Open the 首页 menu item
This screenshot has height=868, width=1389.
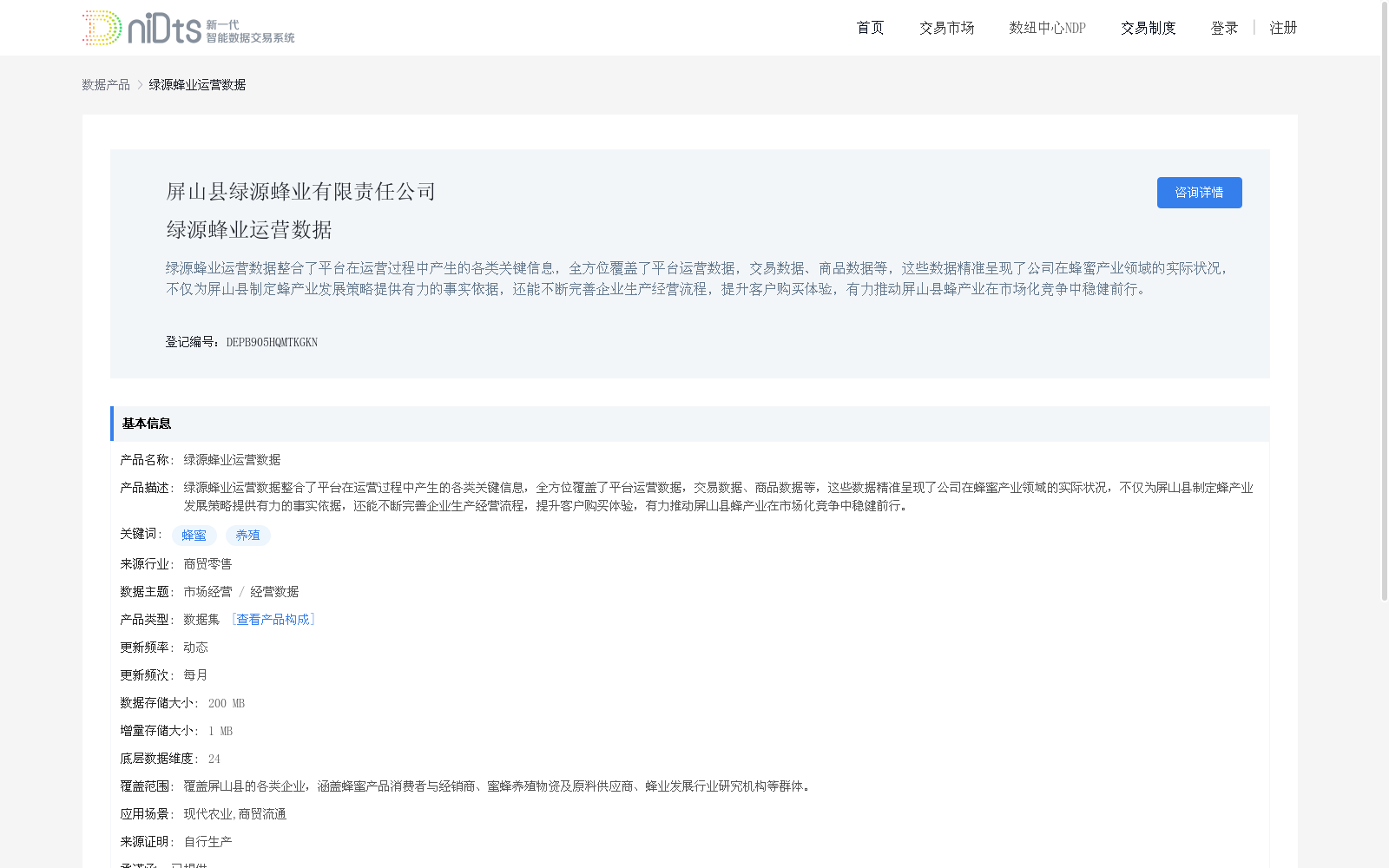[x=870, y=28]
